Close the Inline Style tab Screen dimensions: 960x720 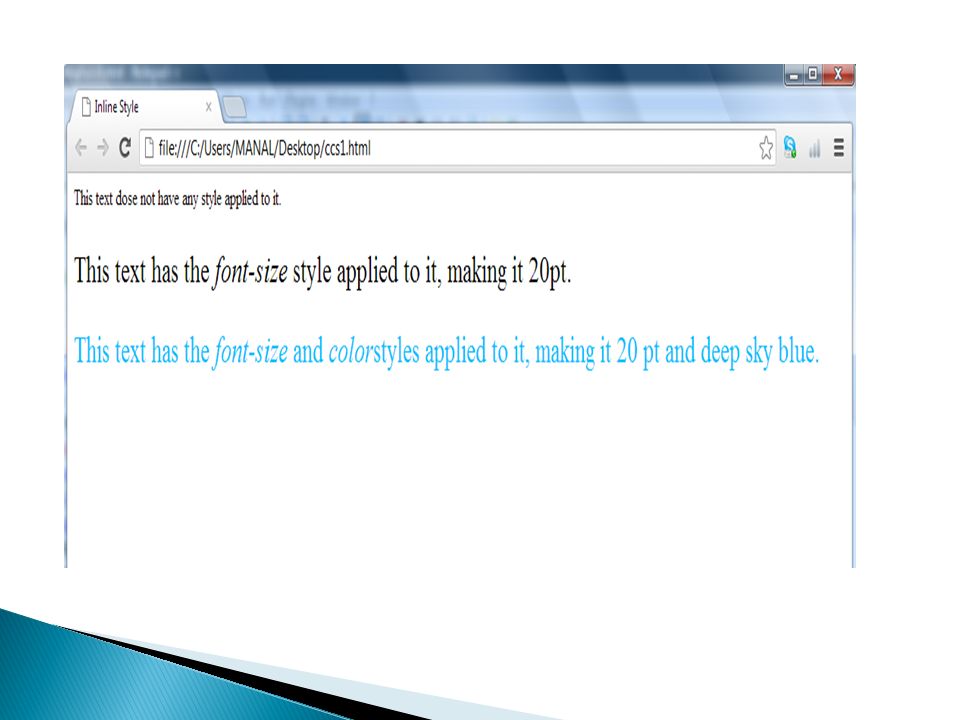pyautogui.click(x=209, y=107)
